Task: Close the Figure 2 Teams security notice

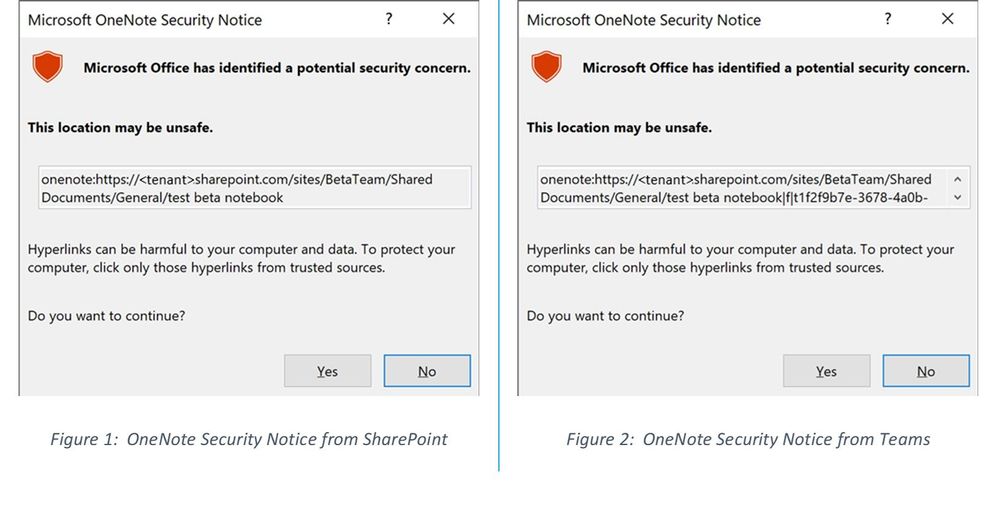Action: pos(948,19)
